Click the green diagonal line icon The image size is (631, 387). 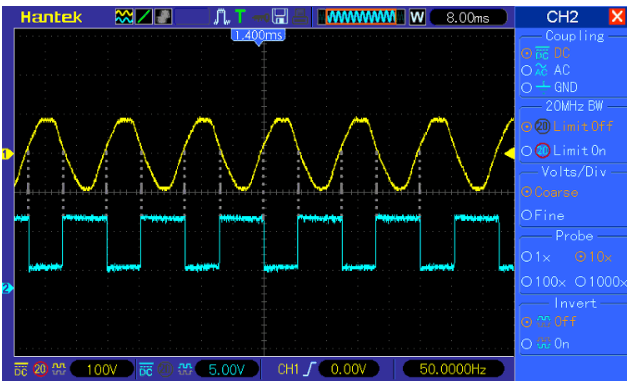click(144, 17)
